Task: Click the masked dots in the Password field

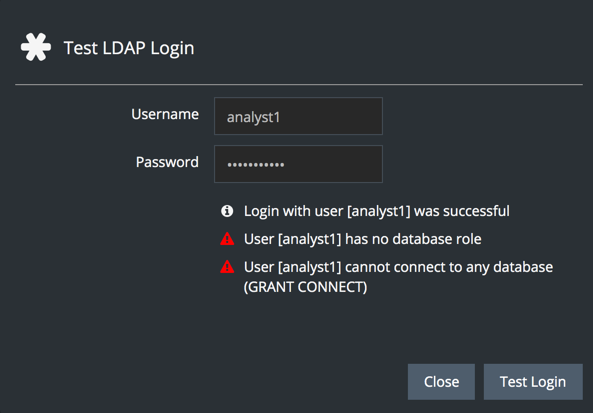Action: point(256,165)
